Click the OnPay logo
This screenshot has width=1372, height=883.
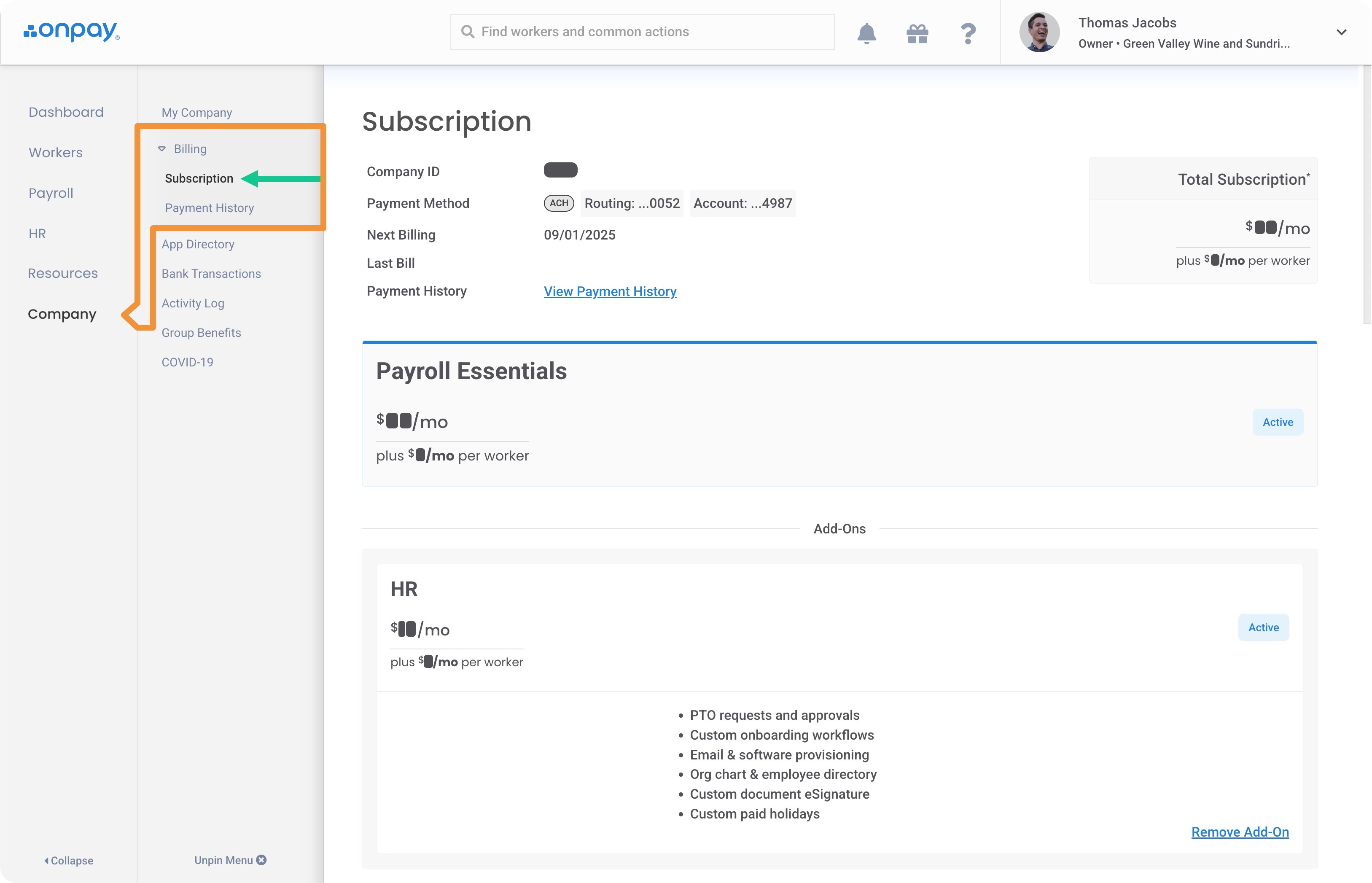coord(72,31)
